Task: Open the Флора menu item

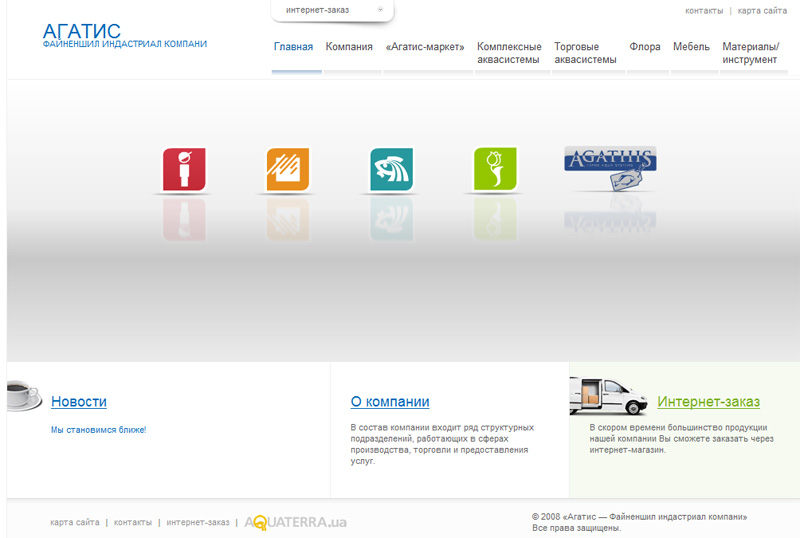Action: click(x=645, y=47)
